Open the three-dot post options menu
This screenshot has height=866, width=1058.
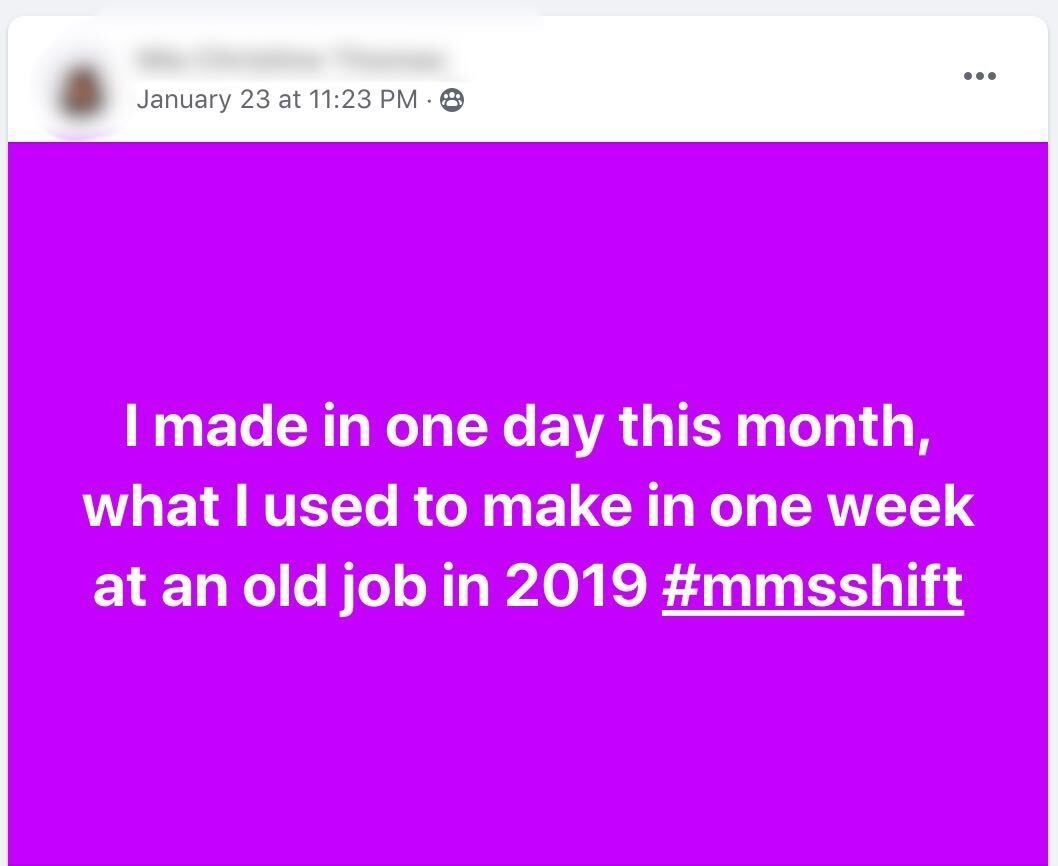(x=979, y=76)
